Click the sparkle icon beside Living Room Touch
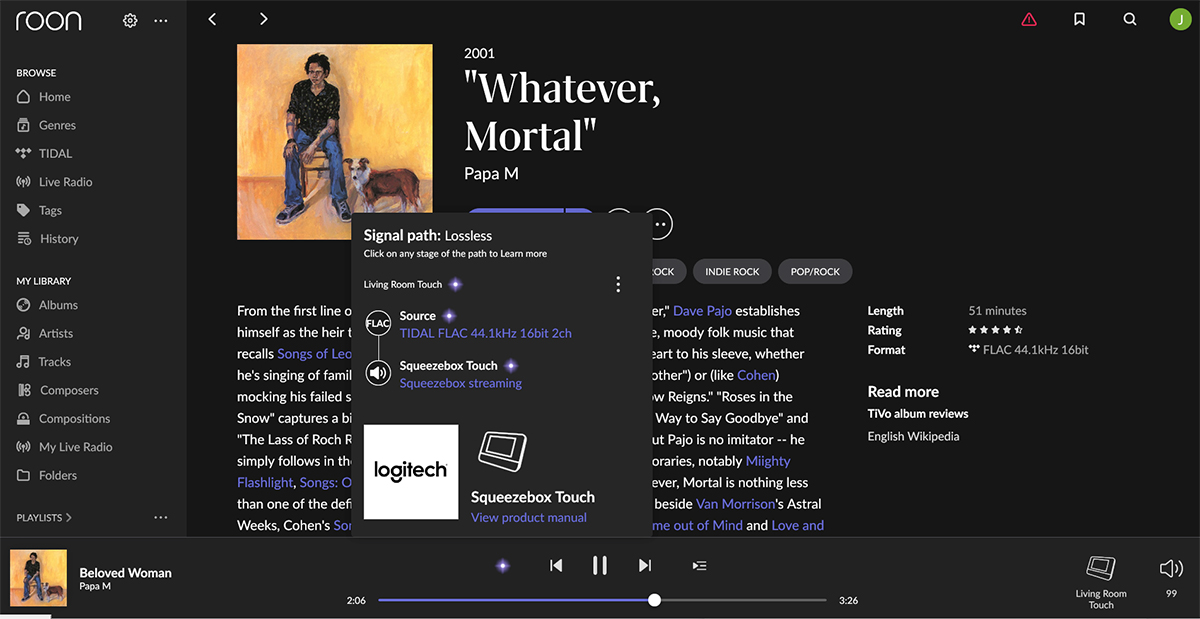Screen dimensions: 1200x619 pos(455,284)
